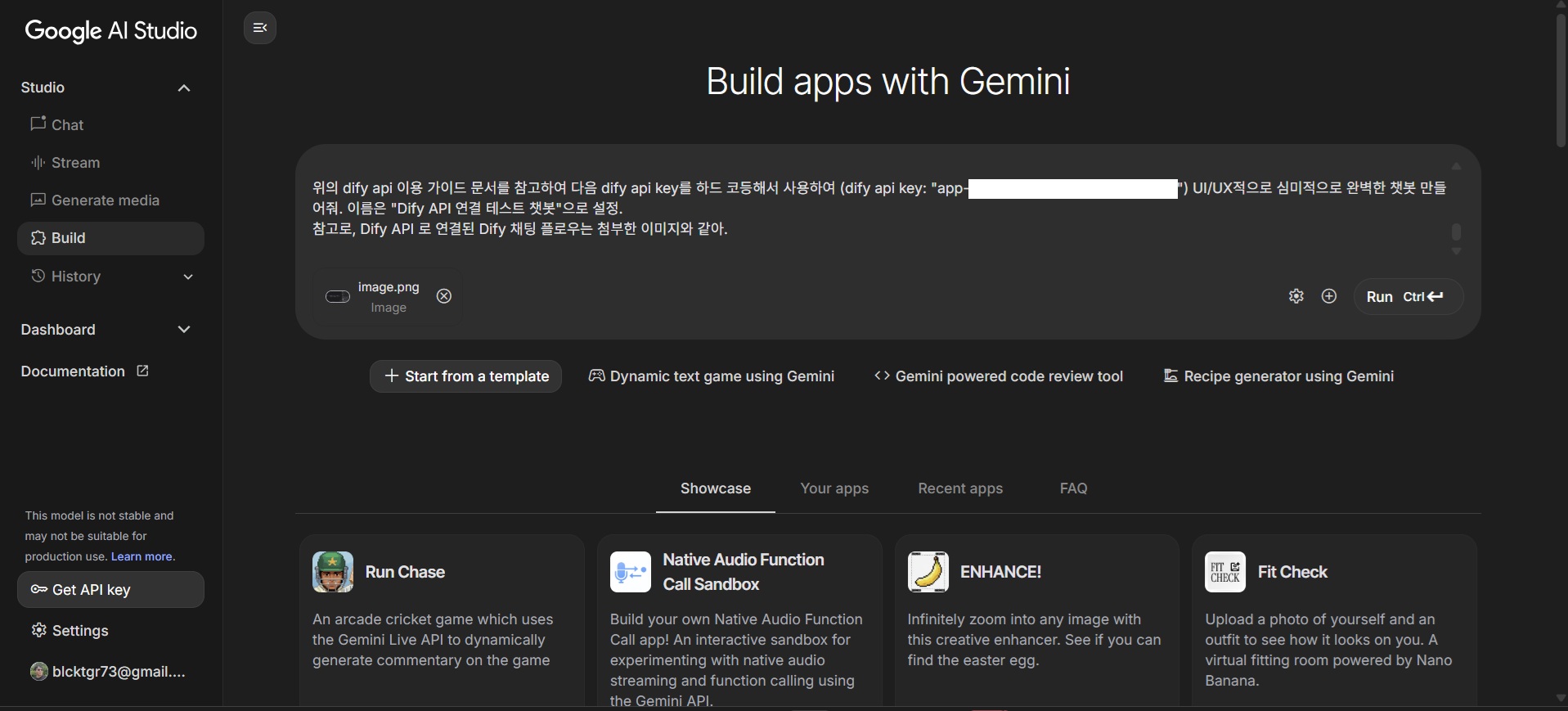
Task: Click inside the prompt text area
Action: pyautogui.click(x=879, y=209)
